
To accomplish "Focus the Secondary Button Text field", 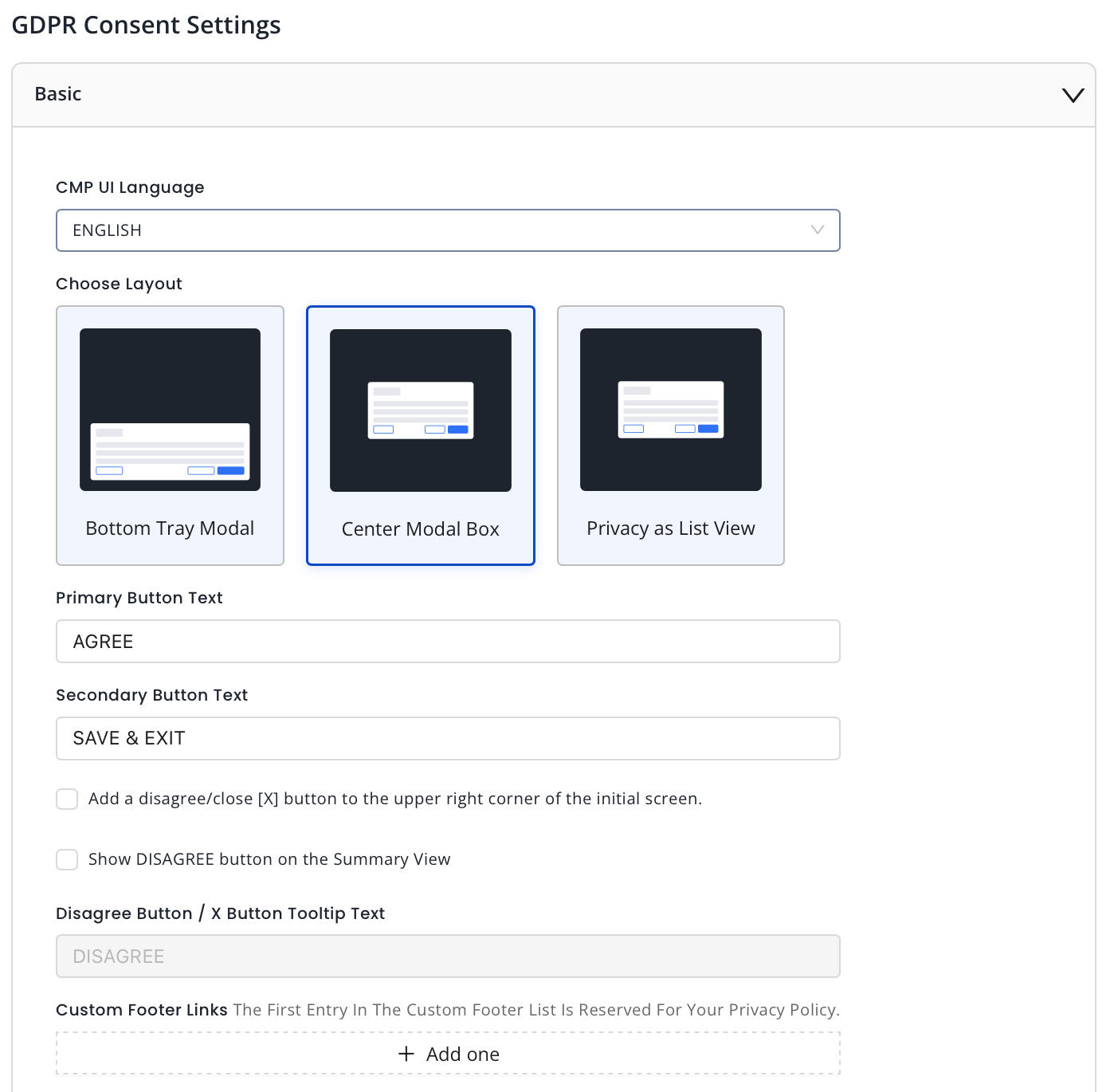I will coord(447,738).
